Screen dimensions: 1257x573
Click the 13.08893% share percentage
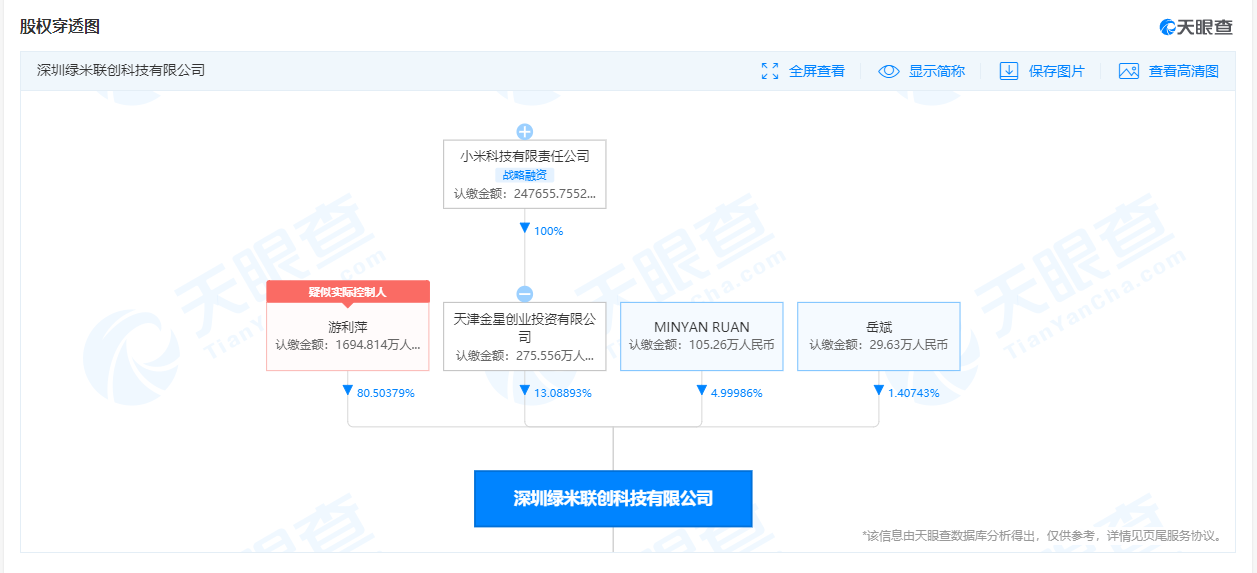pyautogui.click(x=562, y=393)
